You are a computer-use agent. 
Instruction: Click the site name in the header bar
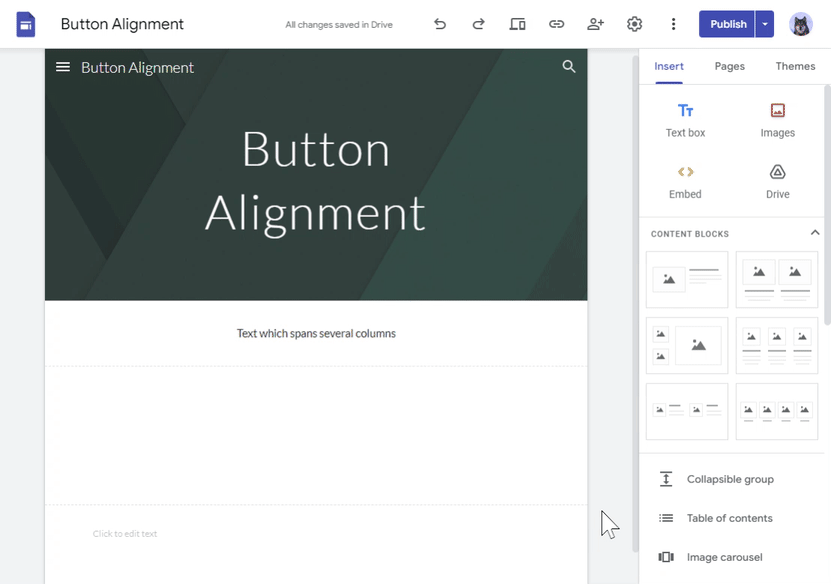pos(137,67)
